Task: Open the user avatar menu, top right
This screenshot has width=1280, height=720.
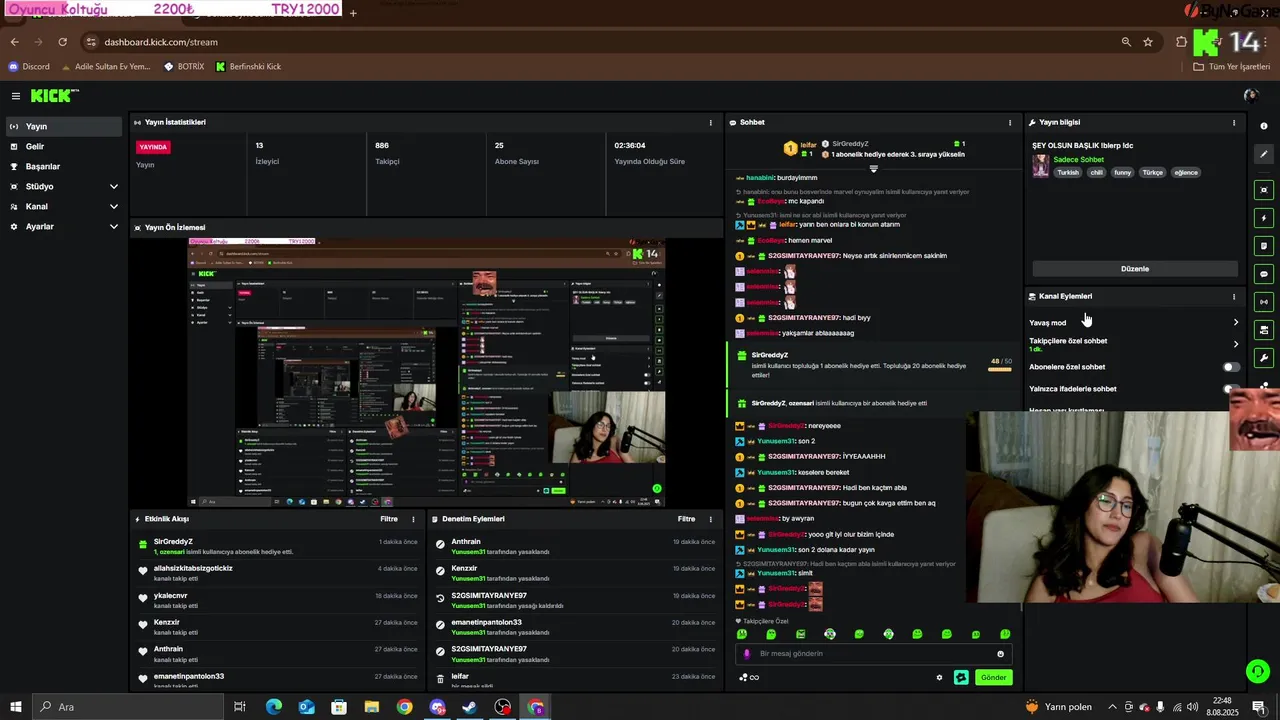Action: click(x=1250, y=96)
